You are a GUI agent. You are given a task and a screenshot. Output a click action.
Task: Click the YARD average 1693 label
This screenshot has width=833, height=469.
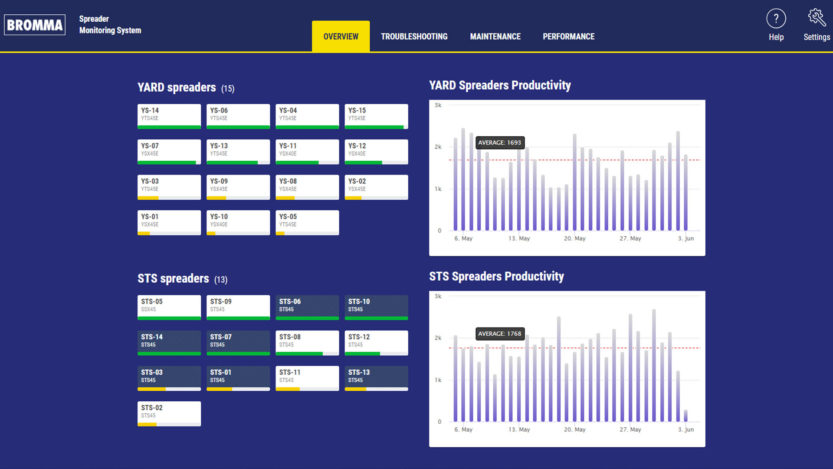pos(498,143)
